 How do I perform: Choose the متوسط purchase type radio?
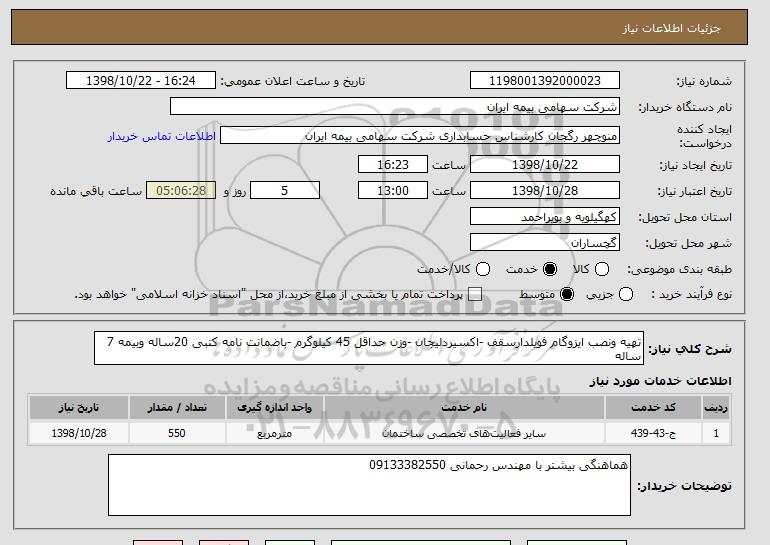click(x=567, y=295)
